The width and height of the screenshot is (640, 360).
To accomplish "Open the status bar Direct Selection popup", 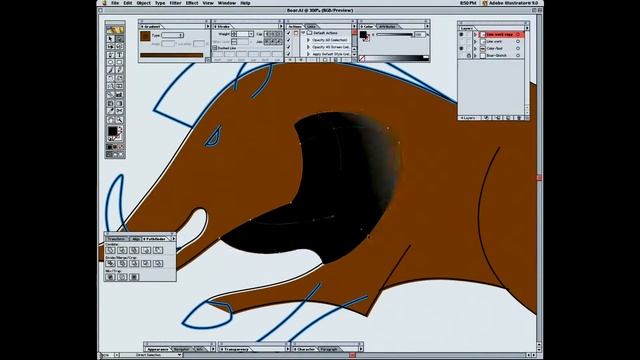I will point(179,355).
